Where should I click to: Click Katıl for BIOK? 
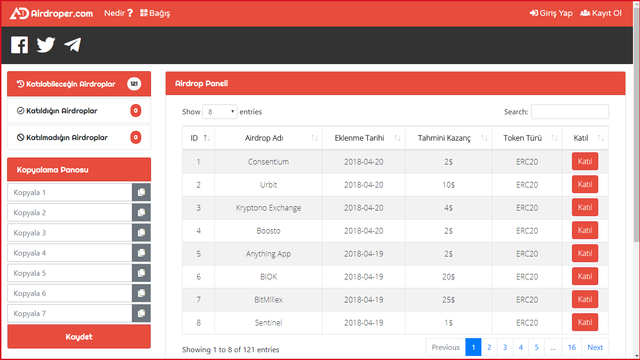585,276
